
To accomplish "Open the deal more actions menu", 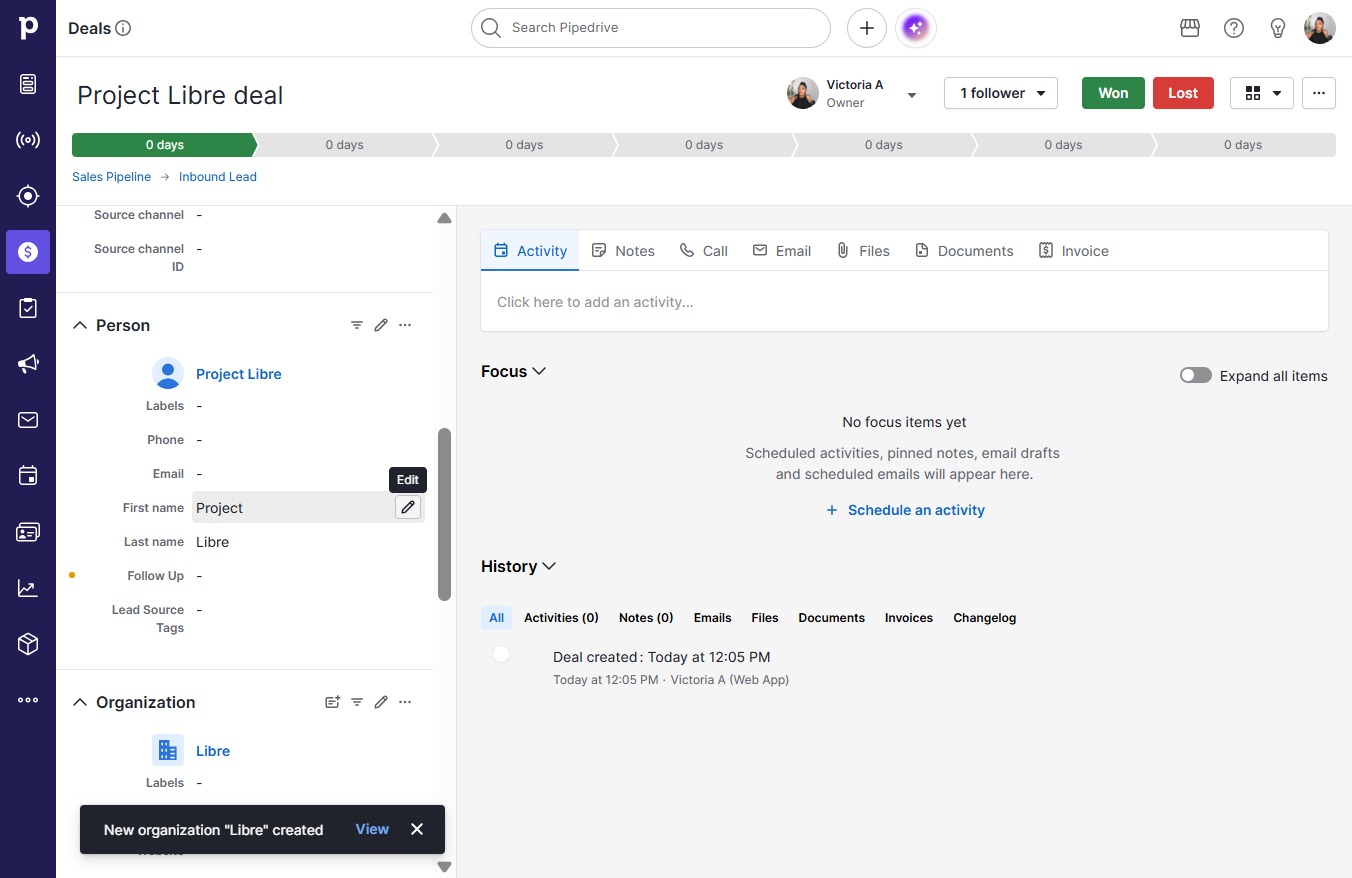I will tap(1319, 93).
